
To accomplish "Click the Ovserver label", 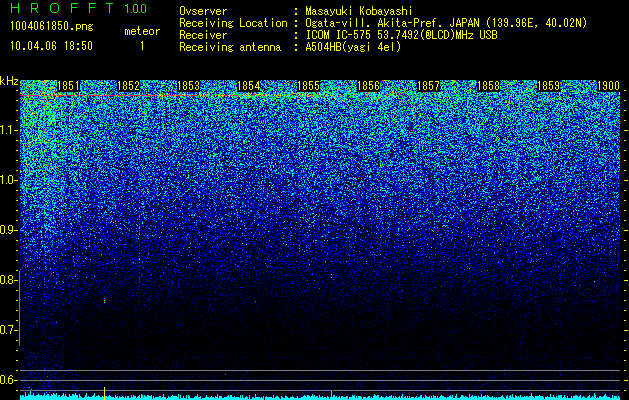I will 203,11.
